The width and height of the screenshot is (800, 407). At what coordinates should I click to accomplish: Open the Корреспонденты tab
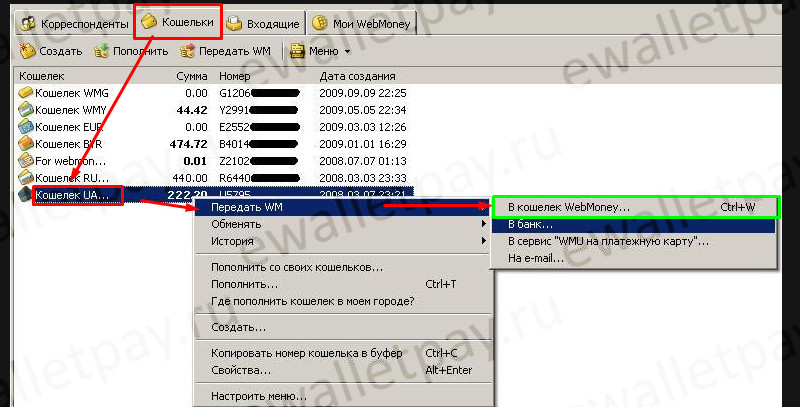click(x=74, y=23)
